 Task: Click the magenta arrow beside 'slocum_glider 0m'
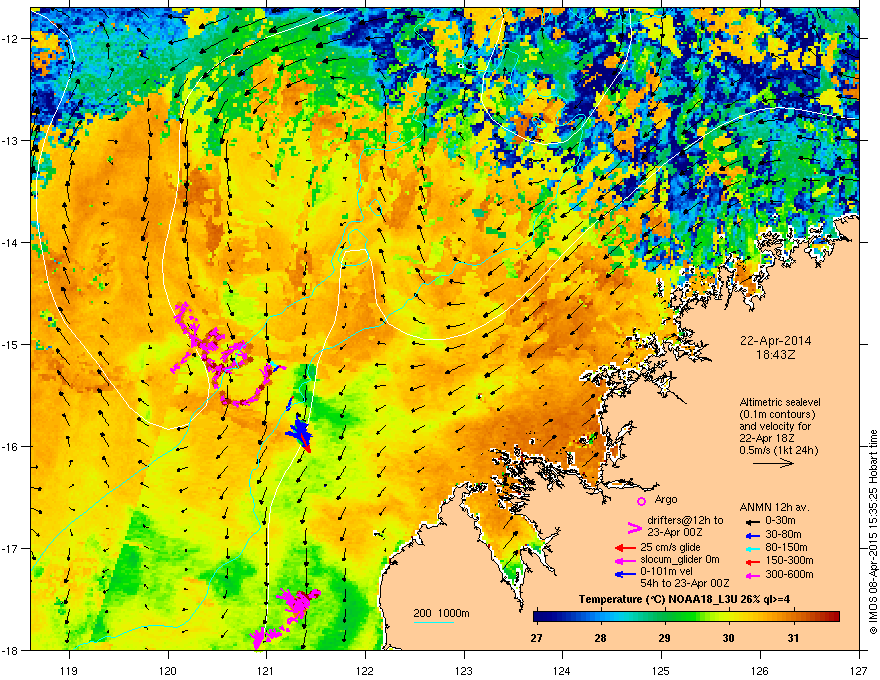coord(625,560)
